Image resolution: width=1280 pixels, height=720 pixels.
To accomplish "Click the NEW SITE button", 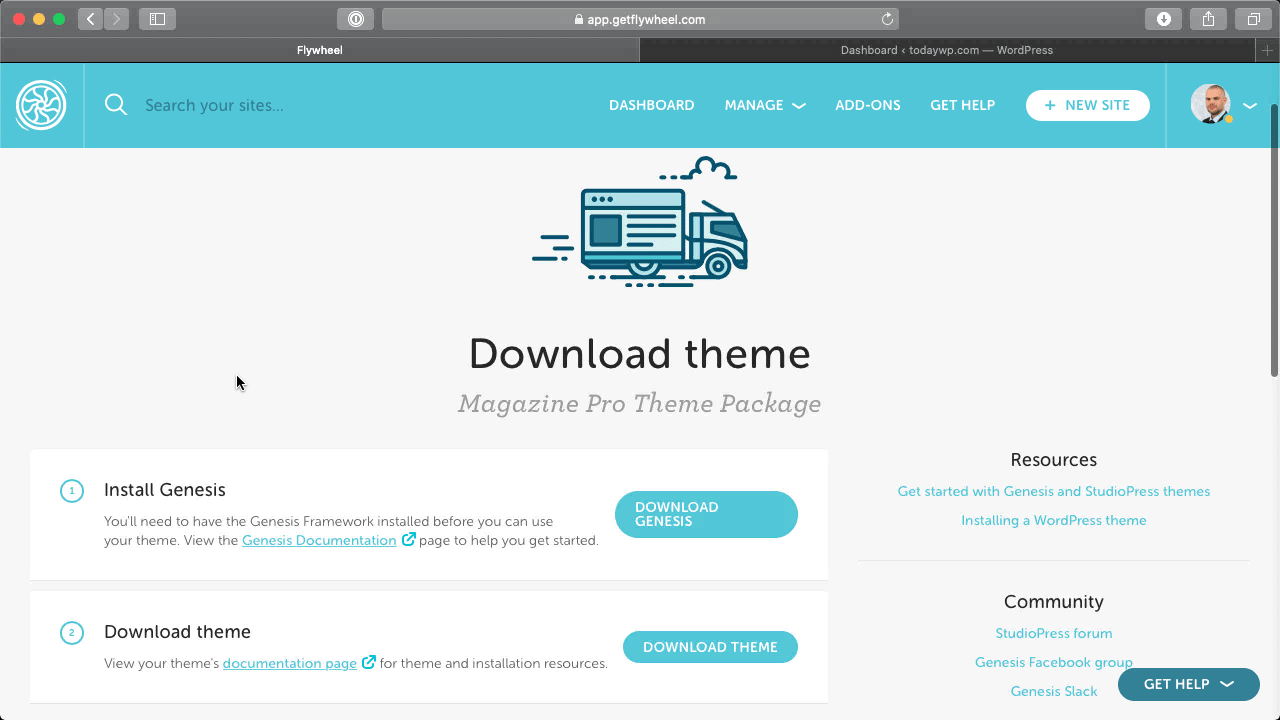I will click(1088, 105).
